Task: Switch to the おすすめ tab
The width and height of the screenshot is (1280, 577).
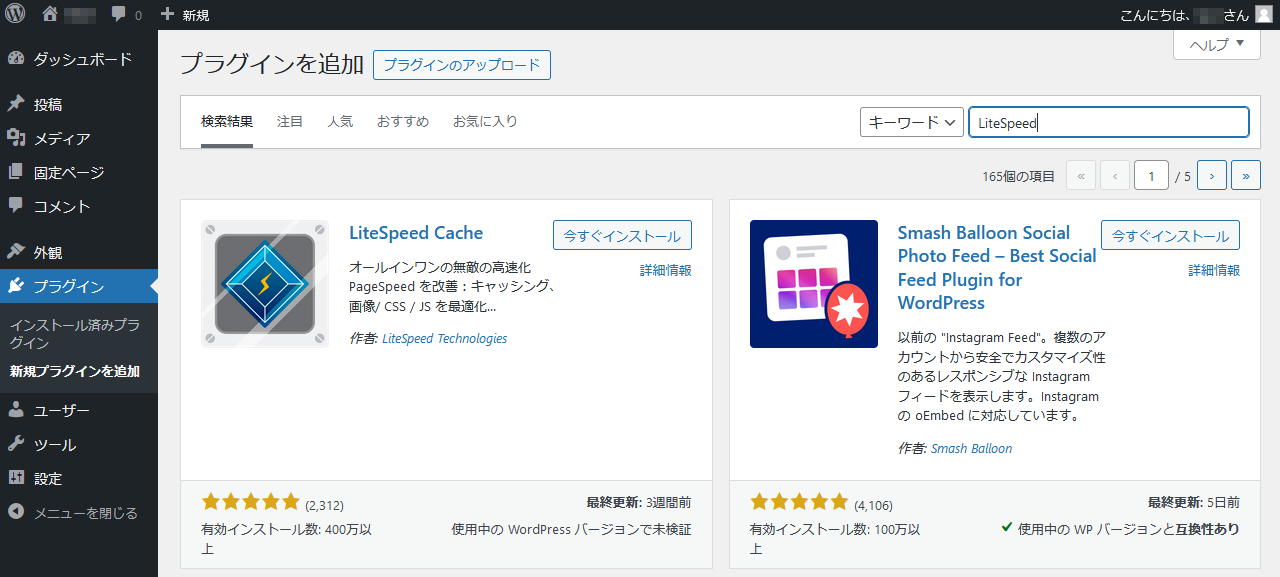Action: click(403, 122)
